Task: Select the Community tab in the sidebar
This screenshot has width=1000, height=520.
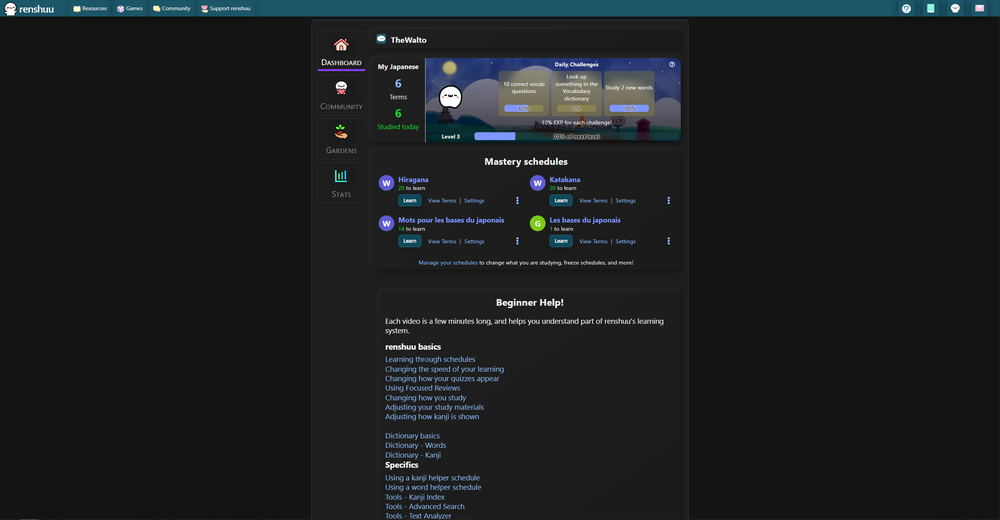Action: pyautogui.click(x=341, y=95)
